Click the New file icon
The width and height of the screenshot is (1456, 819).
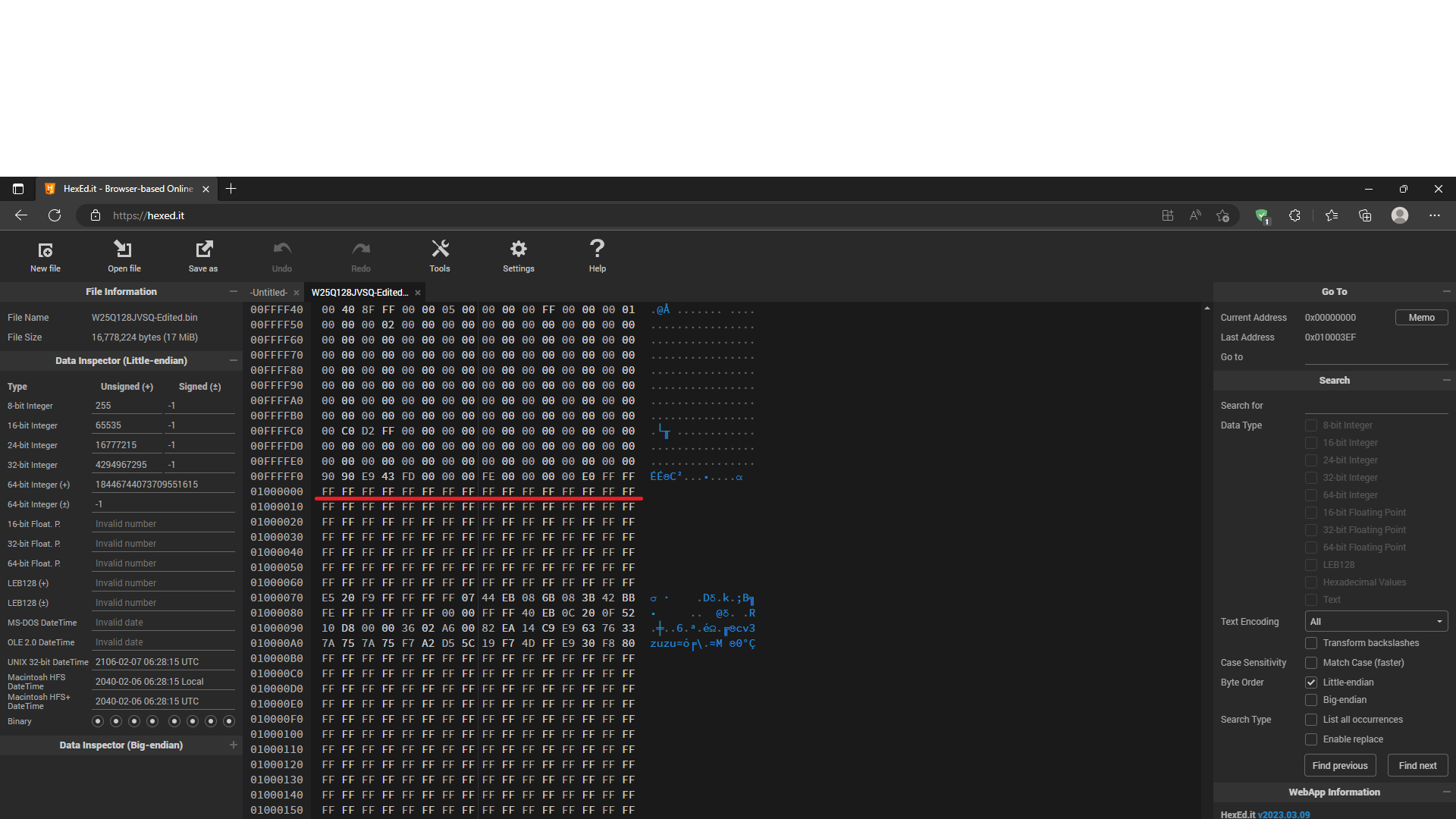pos(45,256)
